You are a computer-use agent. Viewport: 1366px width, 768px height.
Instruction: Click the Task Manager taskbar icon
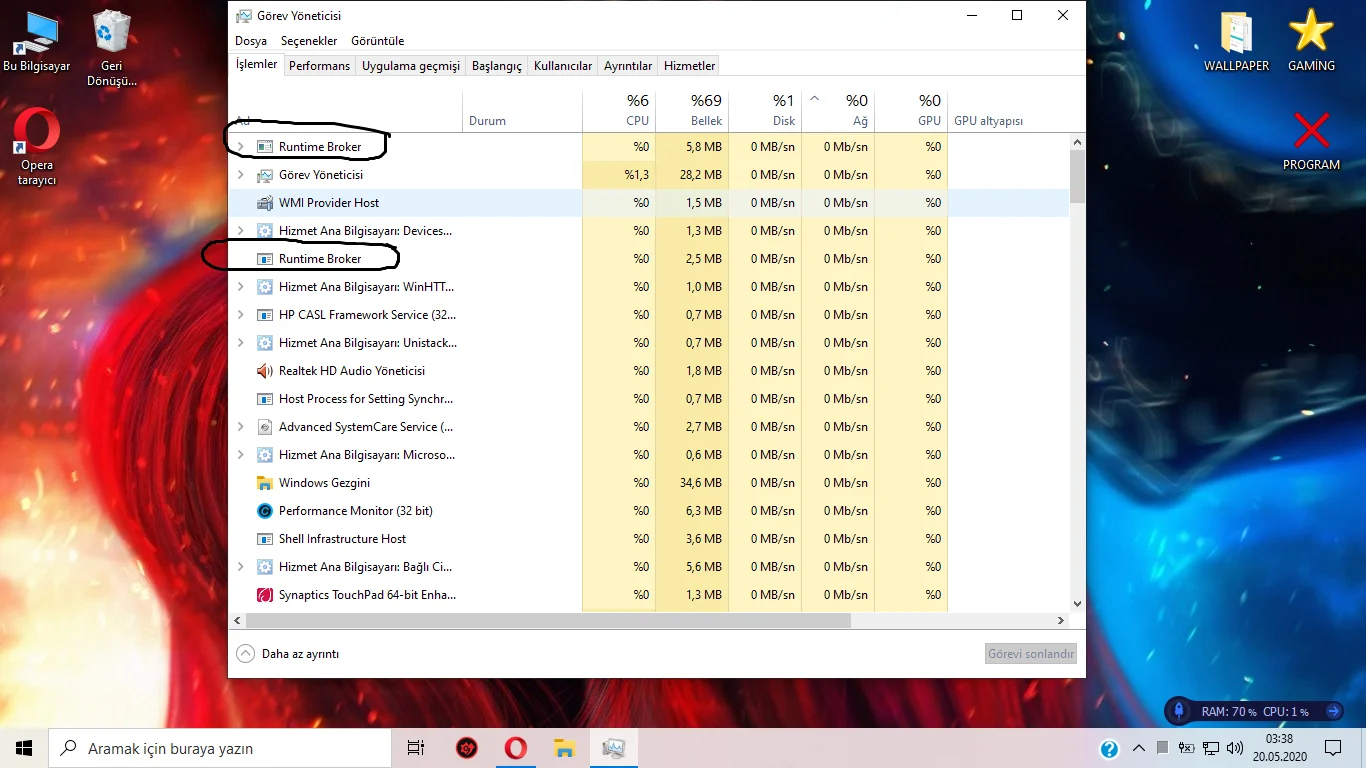[614, 748]
